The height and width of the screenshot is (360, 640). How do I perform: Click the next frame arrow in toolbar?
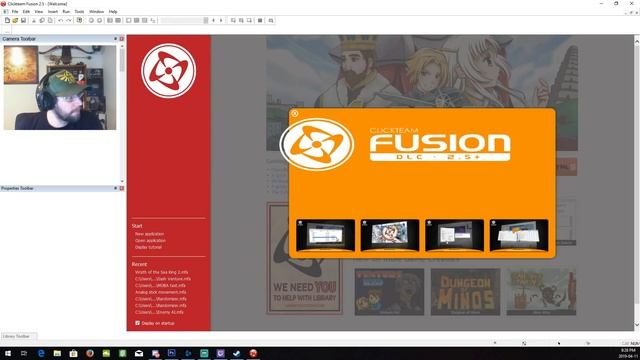click(x=221, y=20)
